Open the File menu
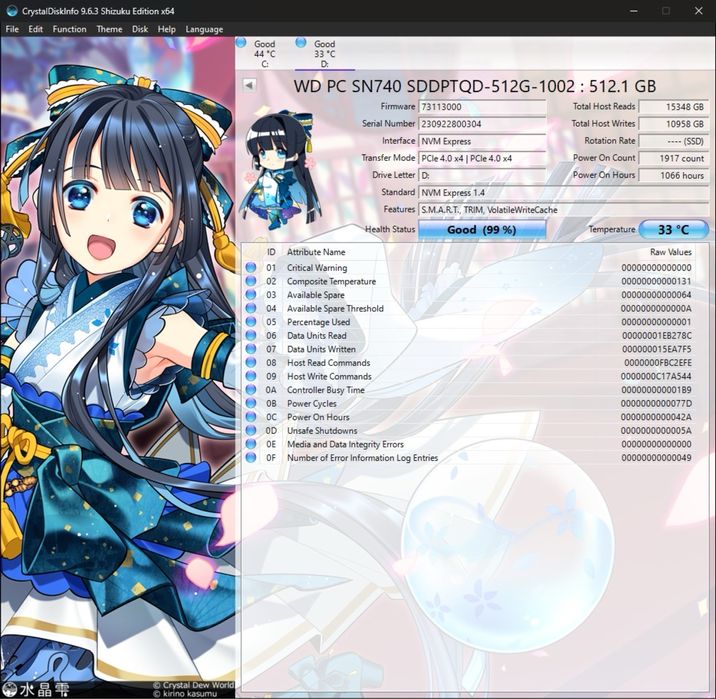The height and width of the screenshot is (699, 716). pyautogui.click(x=12, y=29)
